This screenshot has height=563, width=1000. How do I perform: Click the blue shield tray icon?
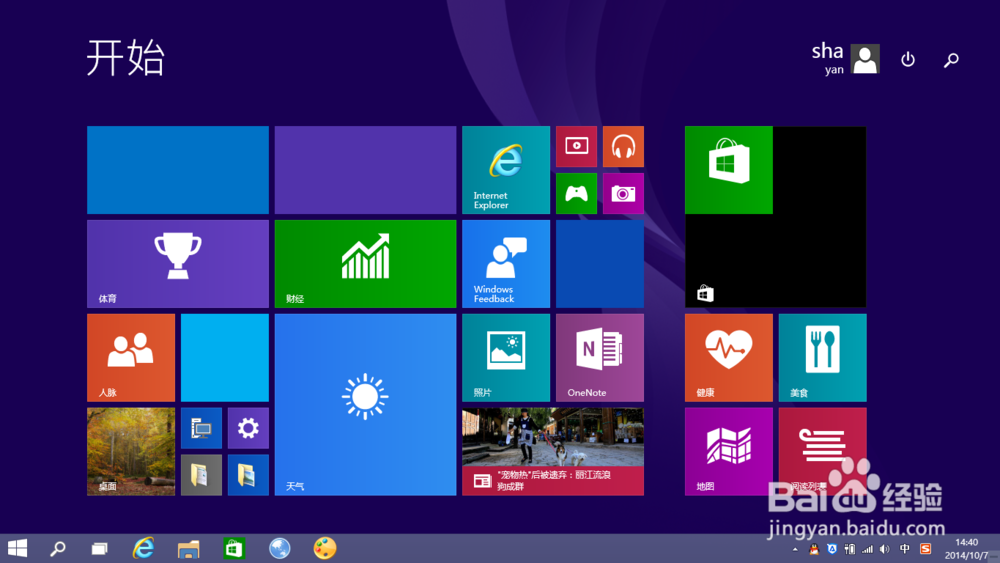tap(832, 549)
